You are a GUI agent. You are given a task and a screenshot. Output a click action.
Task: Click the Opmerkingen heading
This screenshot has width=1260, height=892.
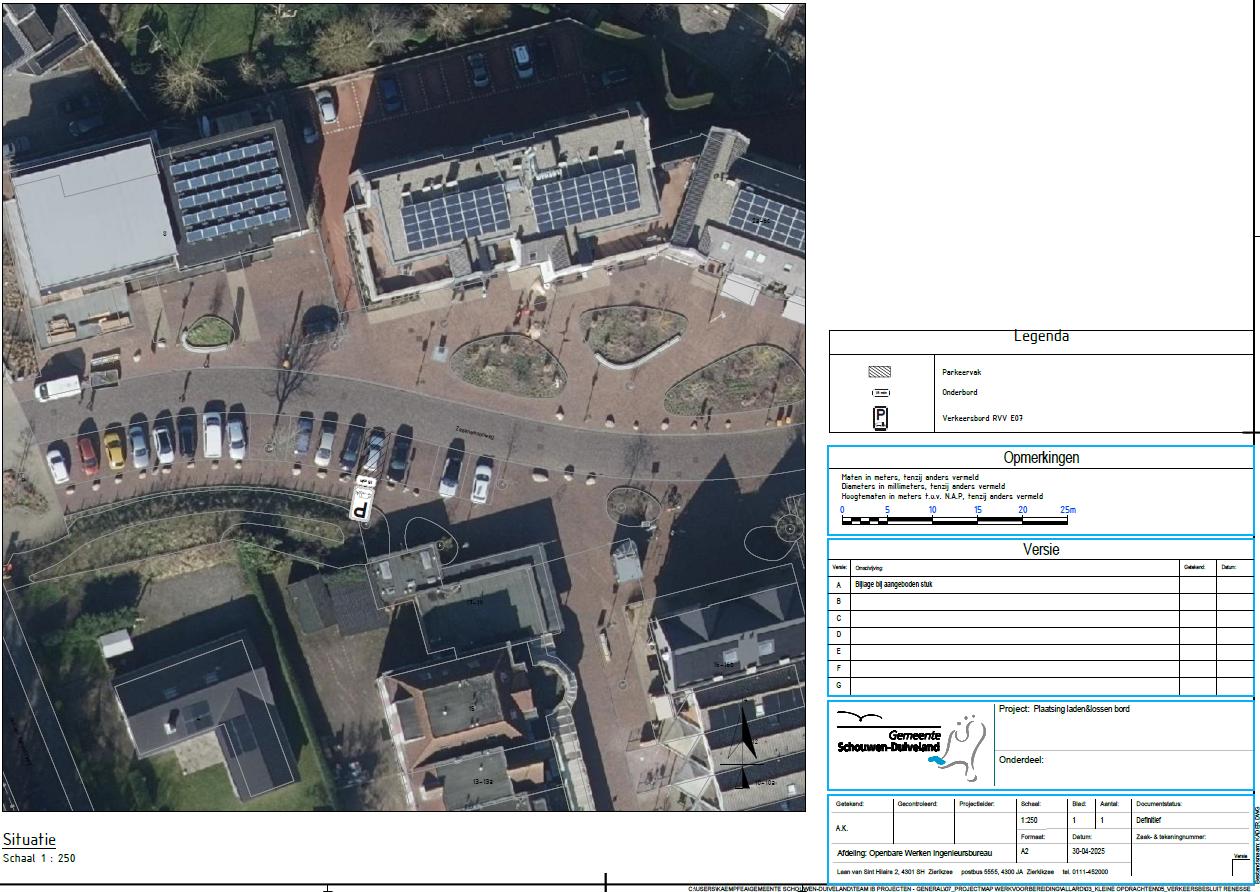[x=1041, y=458]
